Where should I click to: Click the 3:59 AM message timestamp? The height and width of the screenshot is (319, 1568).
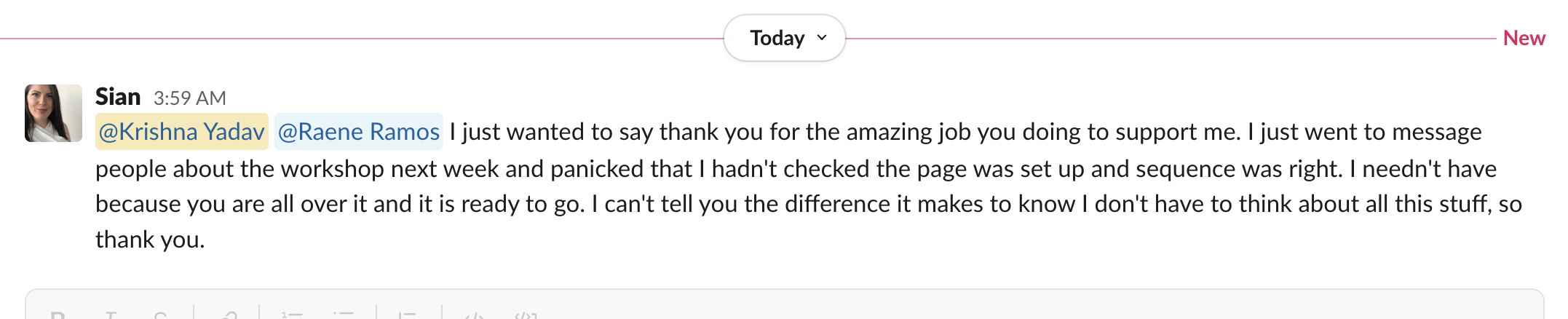click(x=189, y=98)
